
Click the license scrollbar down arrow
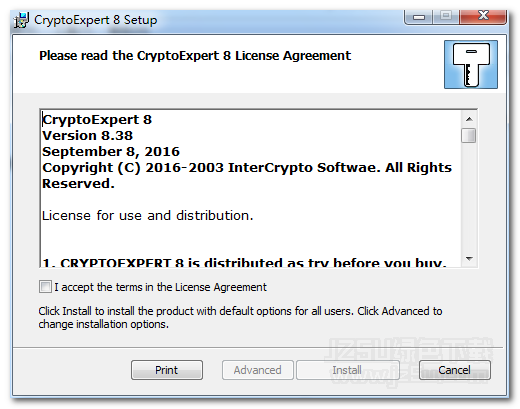point(469,259)
